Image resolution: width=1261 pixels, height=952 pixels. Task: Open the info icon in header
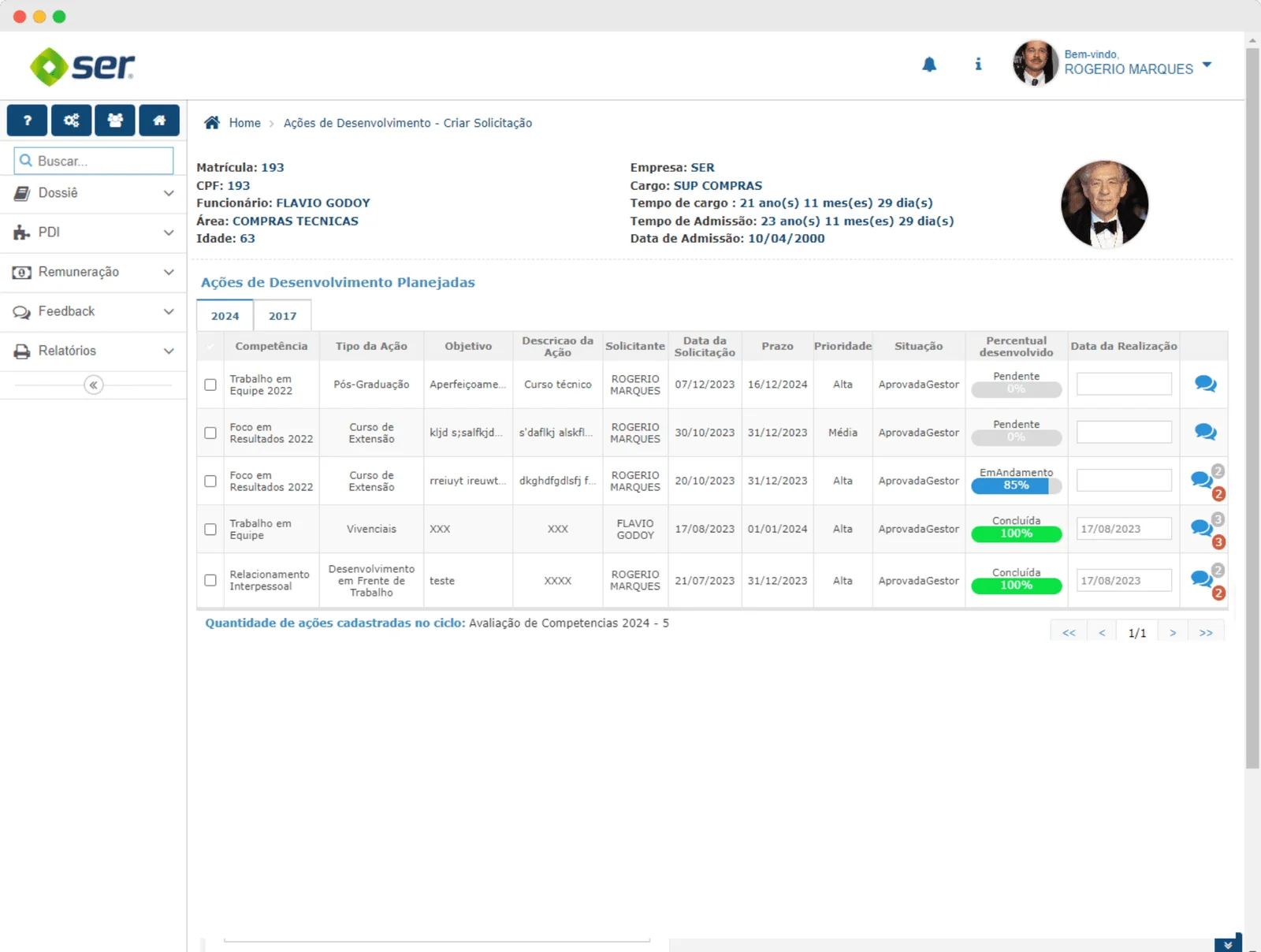[x=978, y=65]
